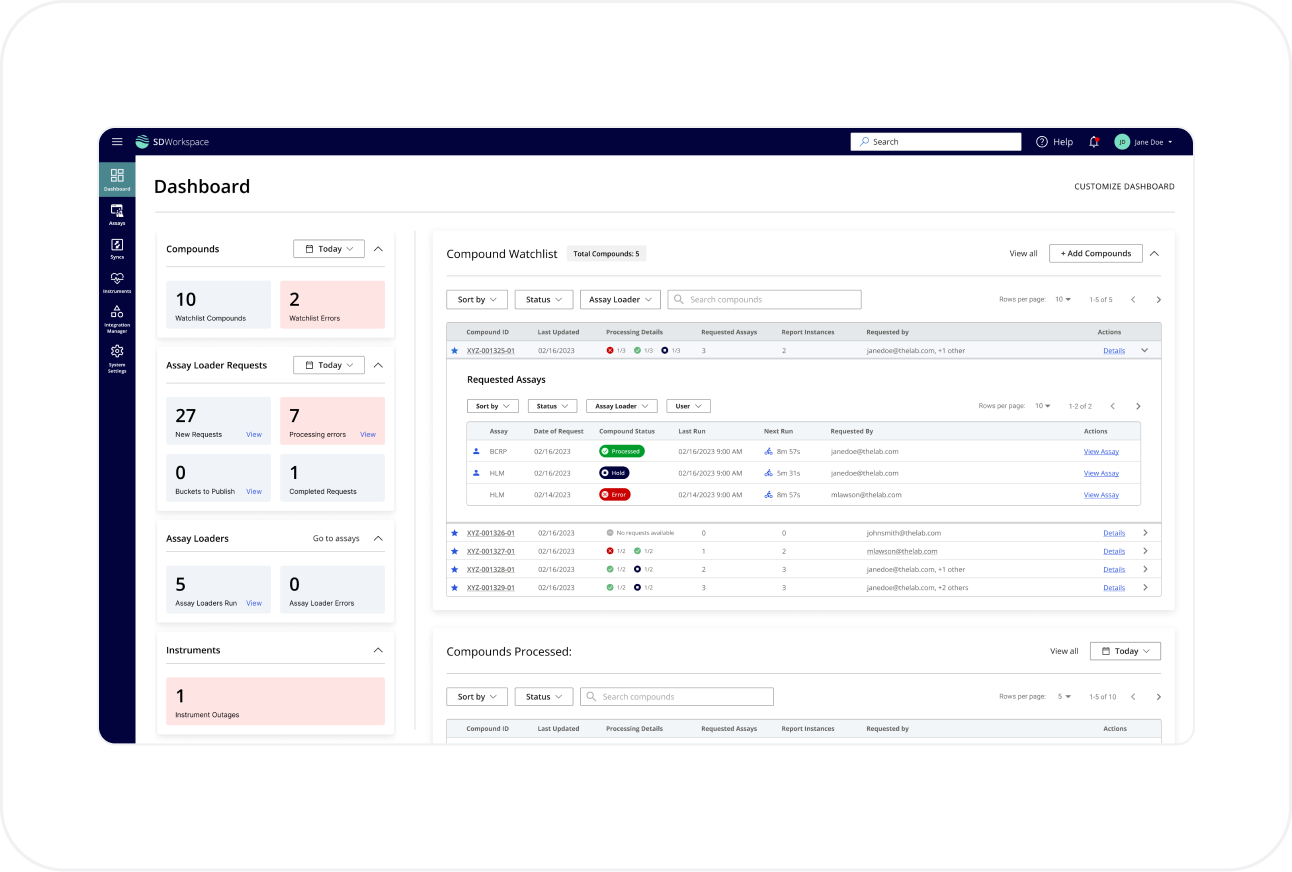This screenshot has height=872, width=1292.
Task: Open the Compounds Processed Today dropdown
Action: pyautogui.click(x=1125, y=651)
